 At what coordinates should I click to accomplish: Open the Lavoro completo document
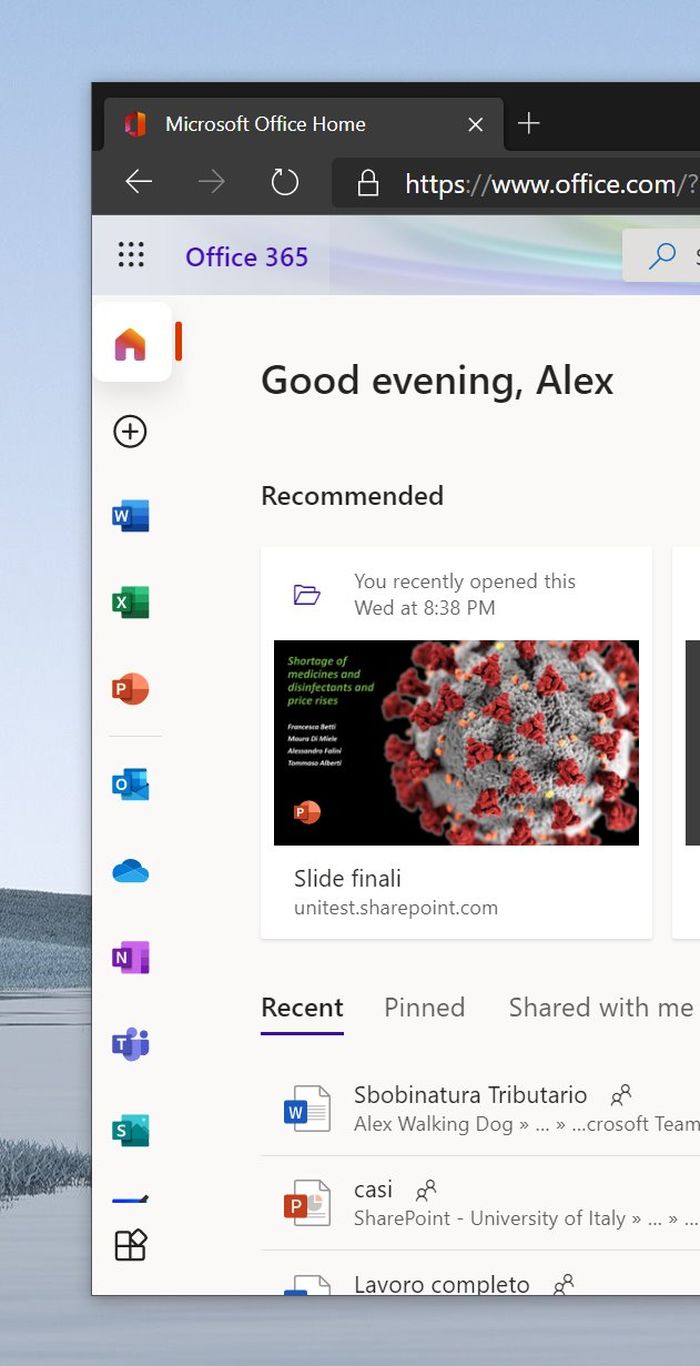point(442,1284)
